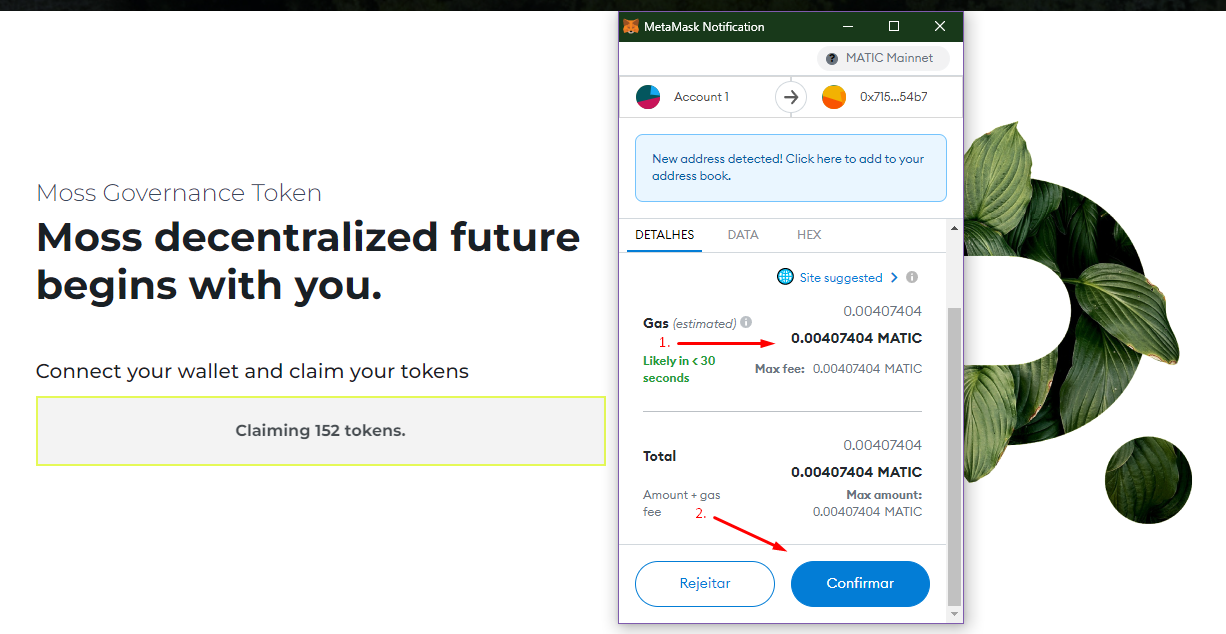Click the question mark icon in the MATIC Mainnet badge
The height and width of the screenshot is (634, 1226).
pos(832,58)
